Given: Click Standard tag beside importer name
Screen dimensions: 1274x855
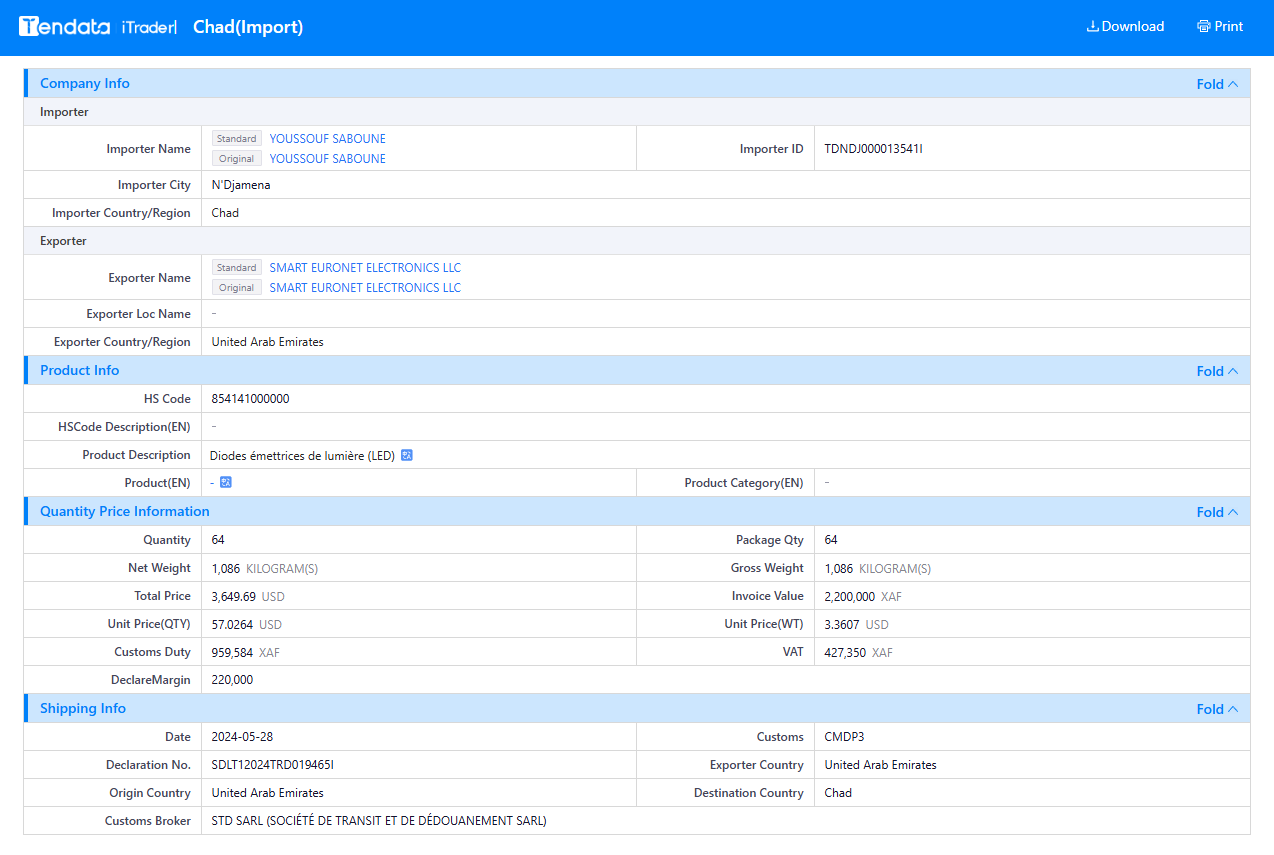Looking at the screenshot, I should (236, 139).
